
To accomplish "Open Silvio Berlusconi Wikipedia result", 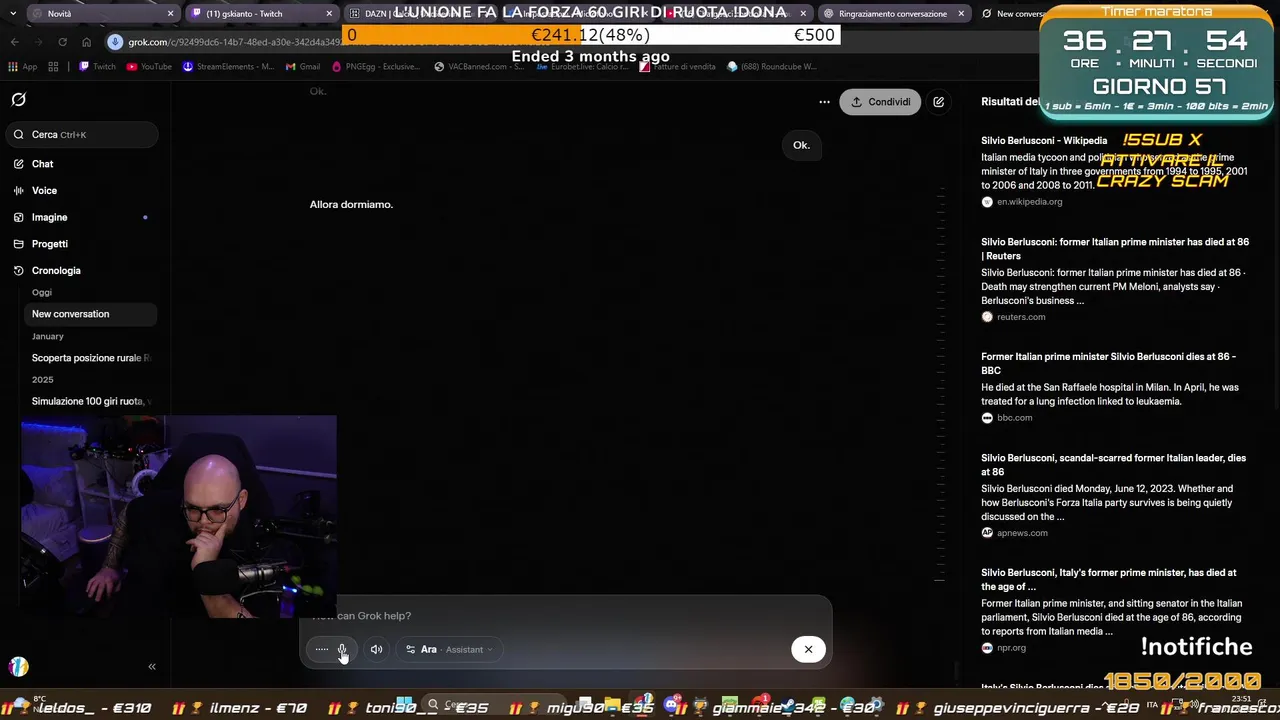I will click(x=1044, y=141).
